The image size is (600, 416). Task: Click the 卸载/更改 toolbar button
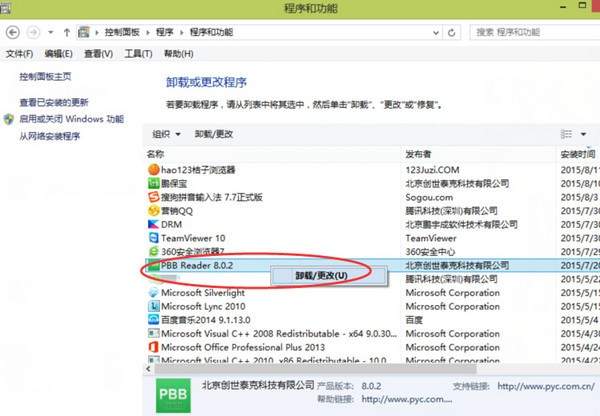tap(214, 134)
